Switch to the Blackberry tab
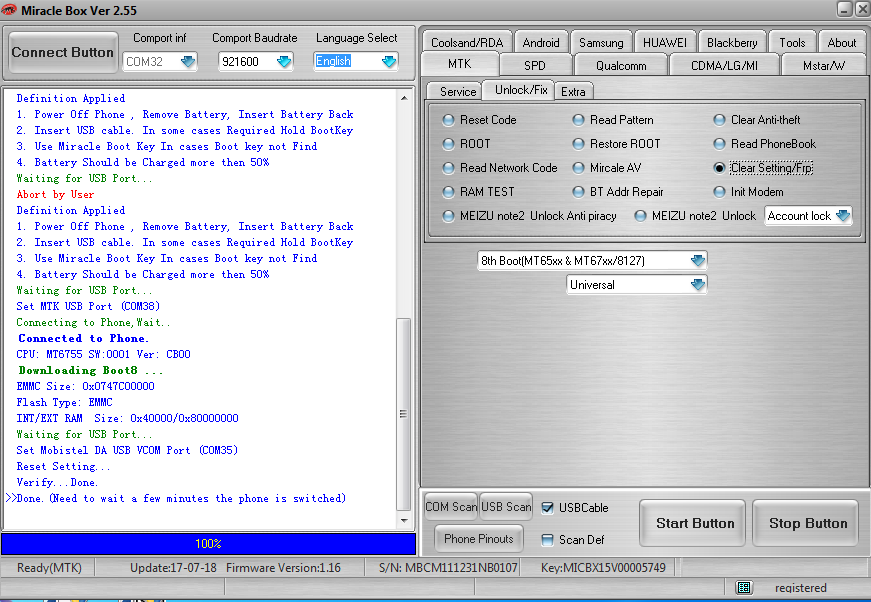Viewport: 871px width, 602px height. [x=732, y=43]
